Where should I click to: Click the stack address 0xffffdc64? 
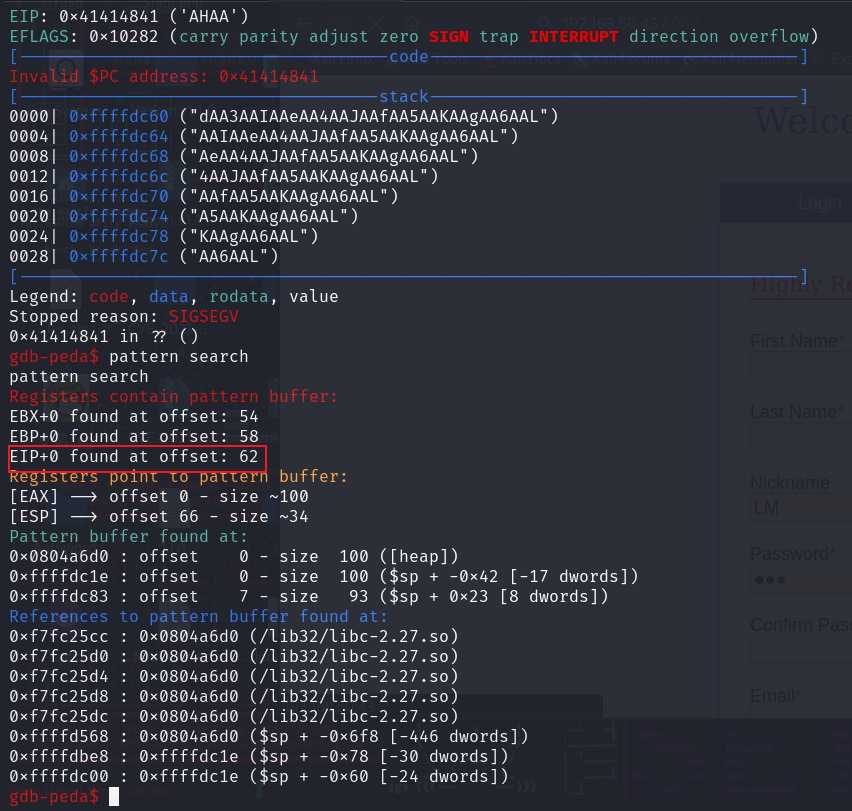click(x=118, y=136)
